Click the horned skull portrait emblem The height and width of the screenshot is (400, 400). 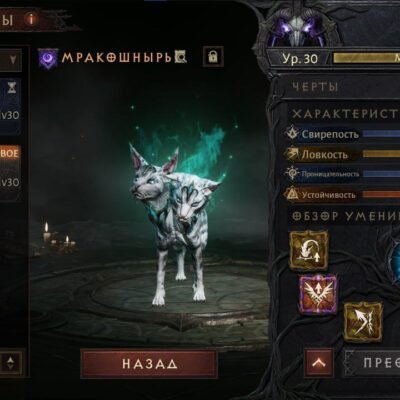[298, 29]
